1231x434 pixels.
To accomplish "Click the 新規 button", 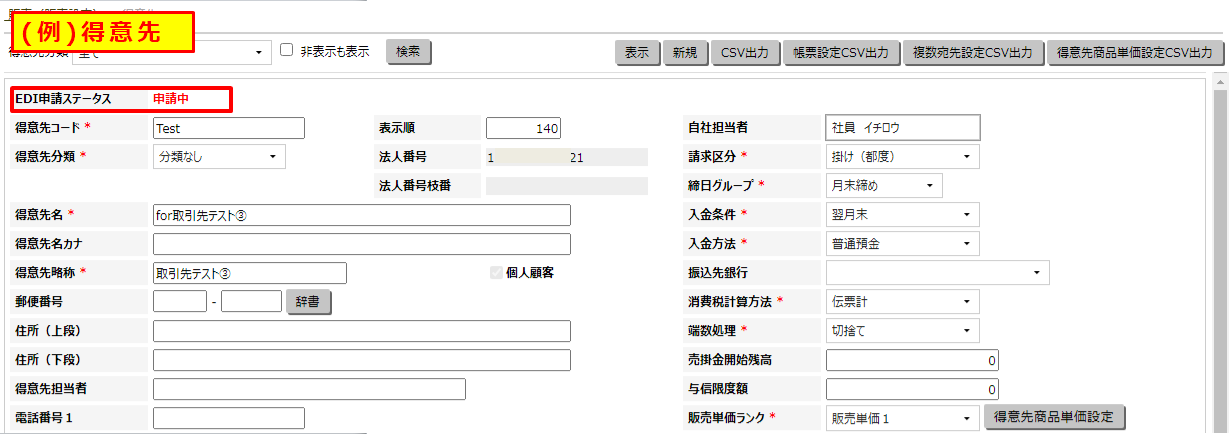I will (x=685, y=53).
